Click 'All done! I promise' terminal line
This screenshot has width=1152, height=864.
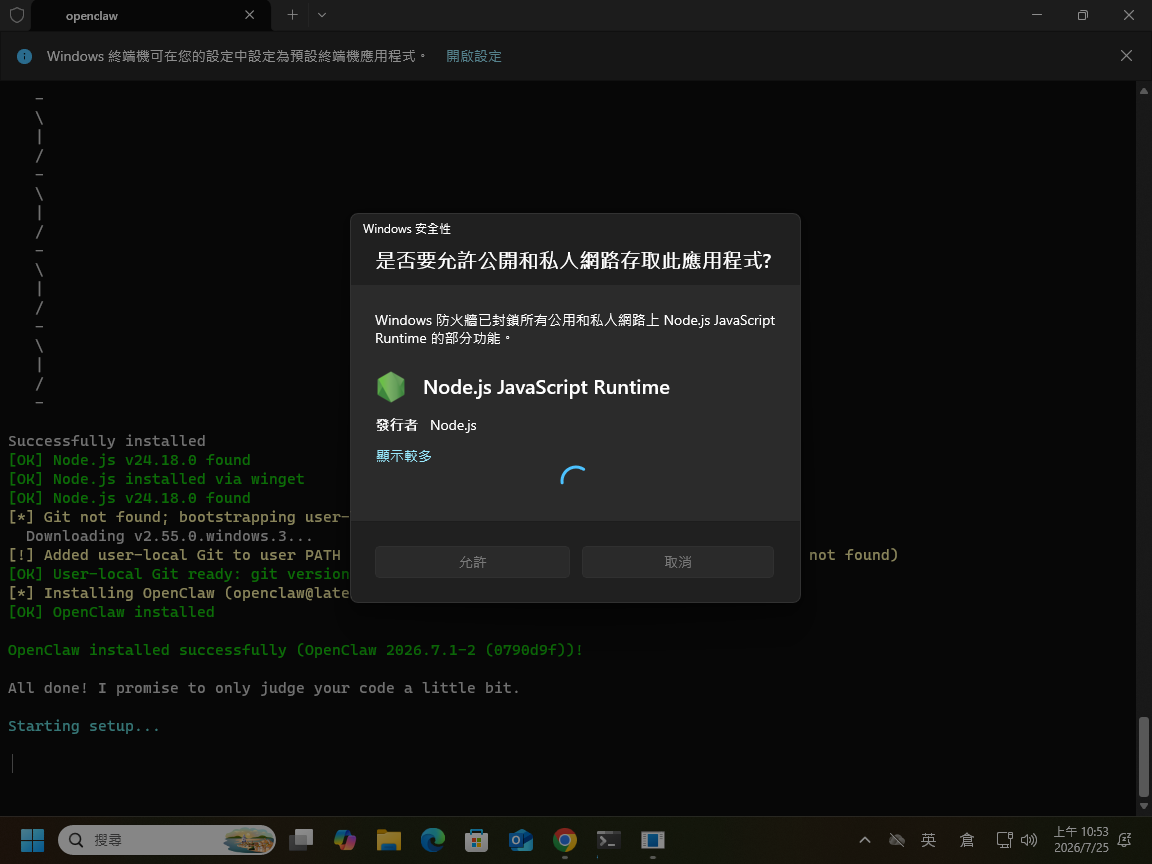[x=264, y=688]
